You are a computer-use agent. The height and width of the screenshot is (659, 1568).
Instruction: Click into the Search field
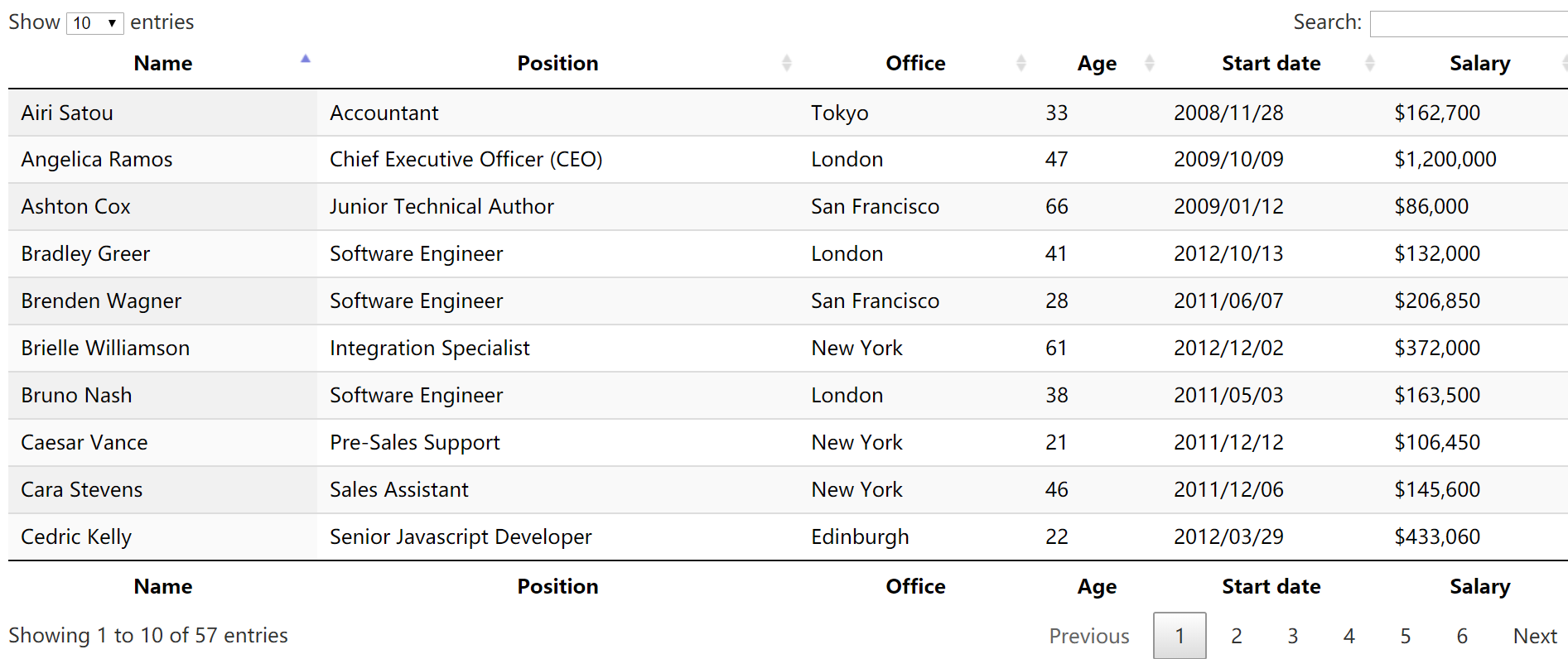pyautogui.click(x=1469, y=23)
